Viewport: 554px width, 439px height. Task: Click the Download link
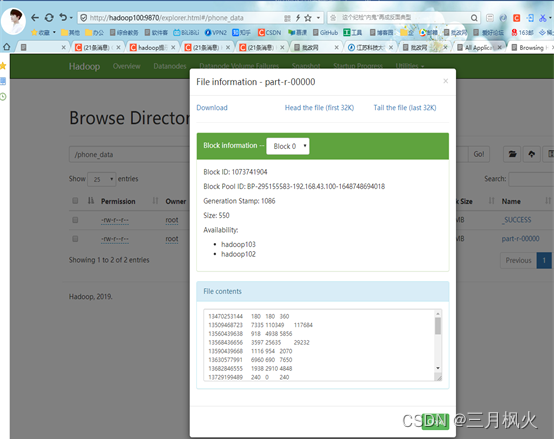(x=212, y=108)
